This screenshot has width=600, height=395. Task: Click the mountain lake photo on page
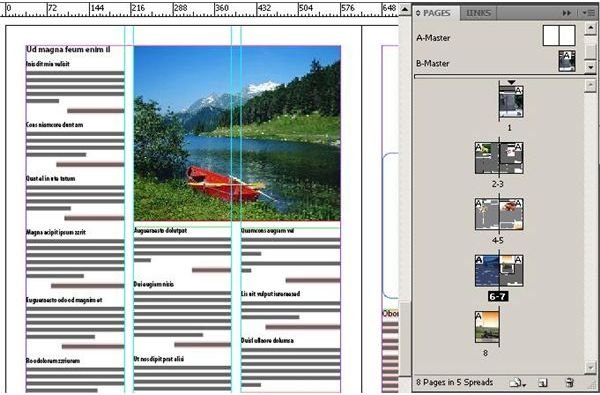237,133
